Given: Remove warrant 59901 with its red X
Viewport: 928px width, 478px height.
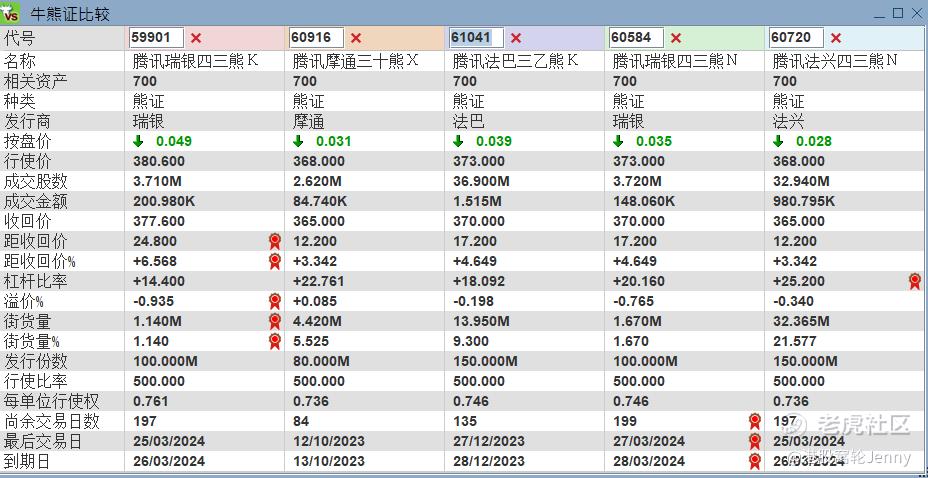Looking at the screenshot, I should (196, 38).
